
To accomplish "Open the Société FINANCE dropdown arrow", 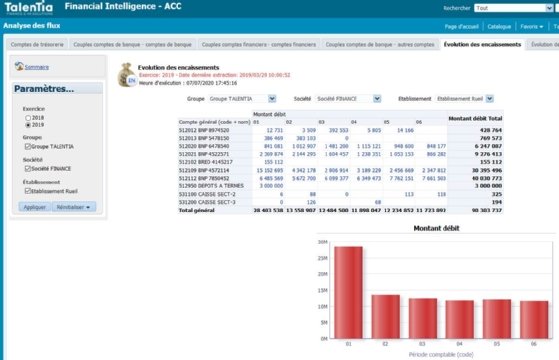I will (377, 99).
